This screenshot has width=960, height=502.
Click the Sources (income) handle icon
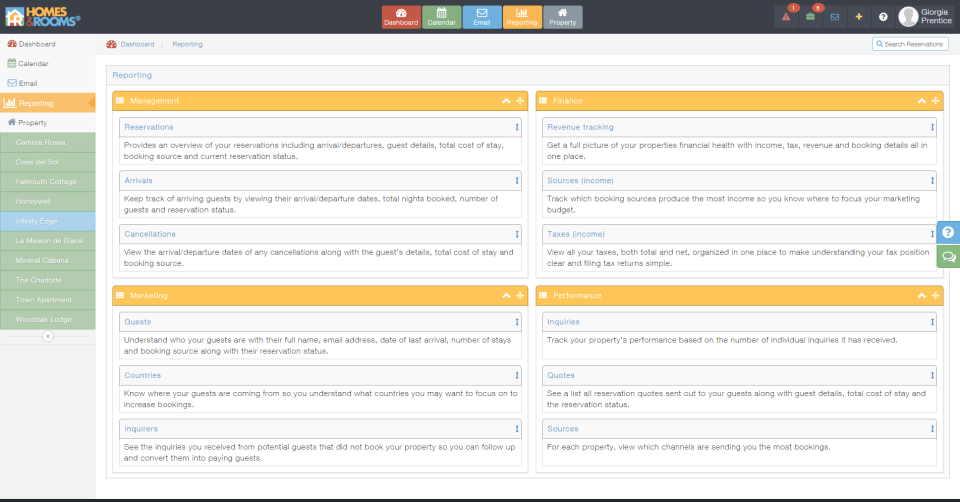(932, 181)
